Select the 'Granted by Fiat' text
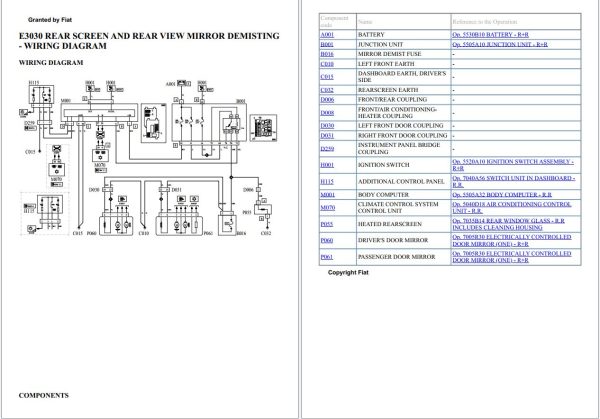Image resolution: width=600 pixels, height=419 pixels. click(50, 20)
